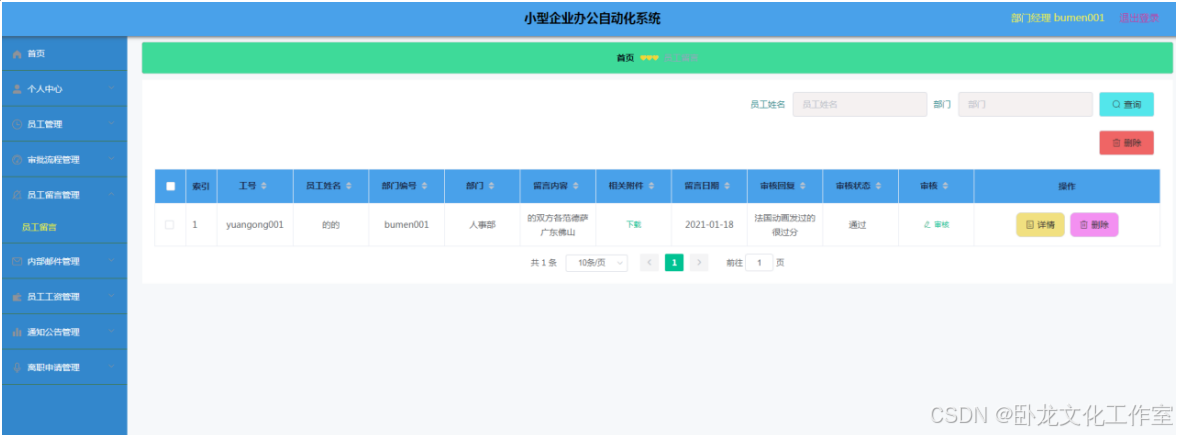The height and width of the screenshot is (435, 1177).
Task: Click page number 1 button
Action: (674, 262)
